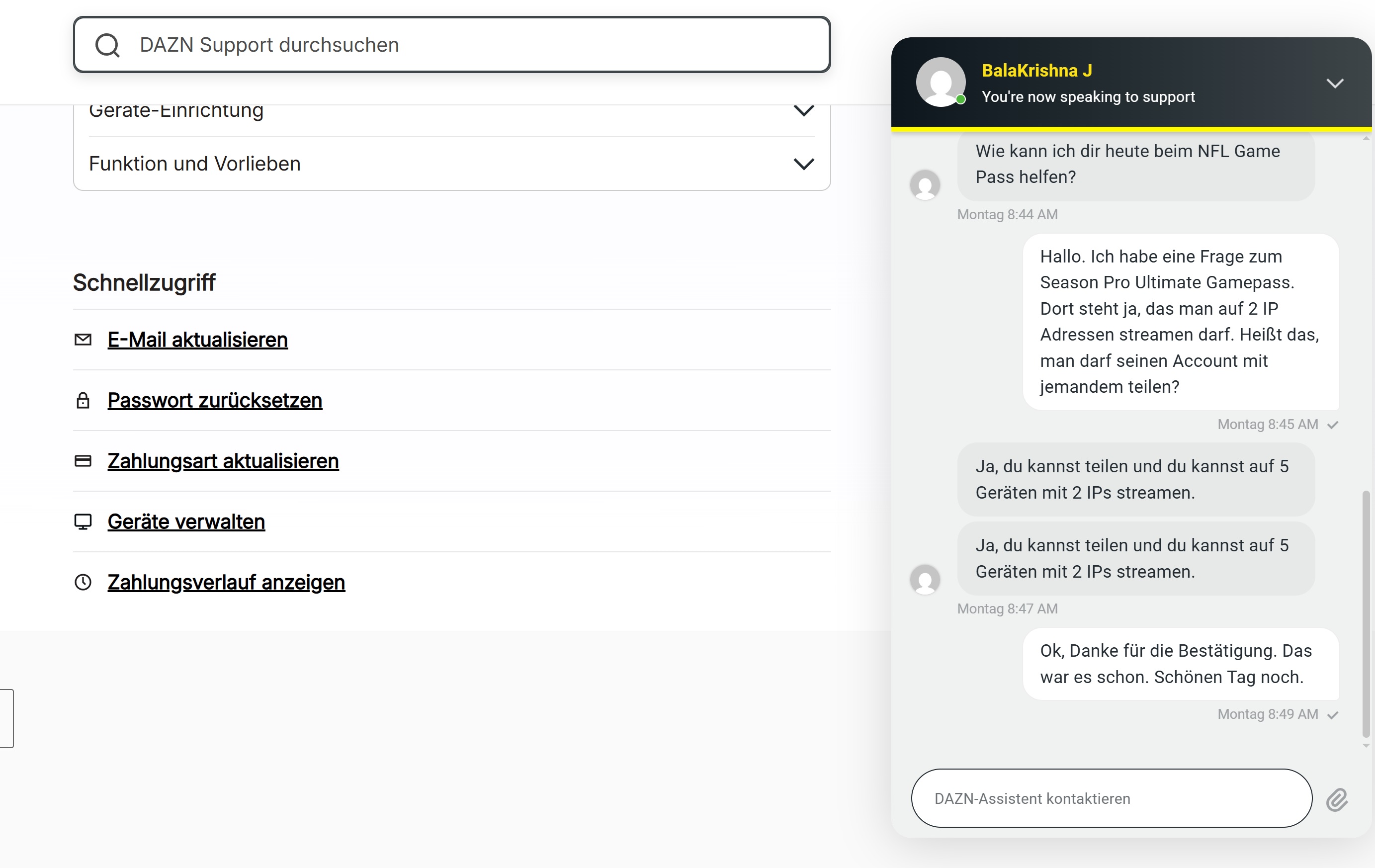Open the E-Mail aktualisieren link
Screen dimensions: 1375x868
(x=197, y=340)
